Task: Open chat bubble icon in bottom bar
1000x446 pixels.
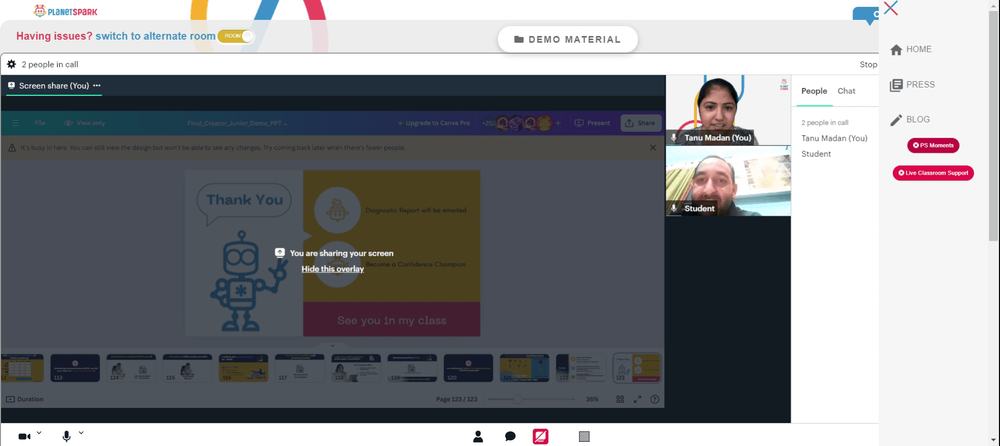Action: (x=510, y=436)
